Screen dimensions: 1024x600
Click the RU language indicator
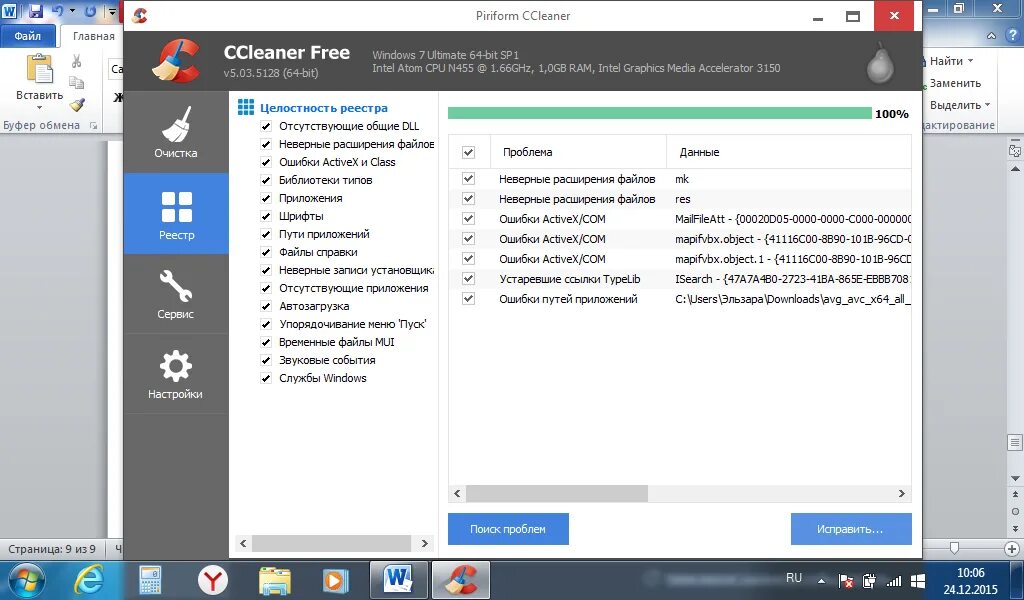click(x=793, y=578)
